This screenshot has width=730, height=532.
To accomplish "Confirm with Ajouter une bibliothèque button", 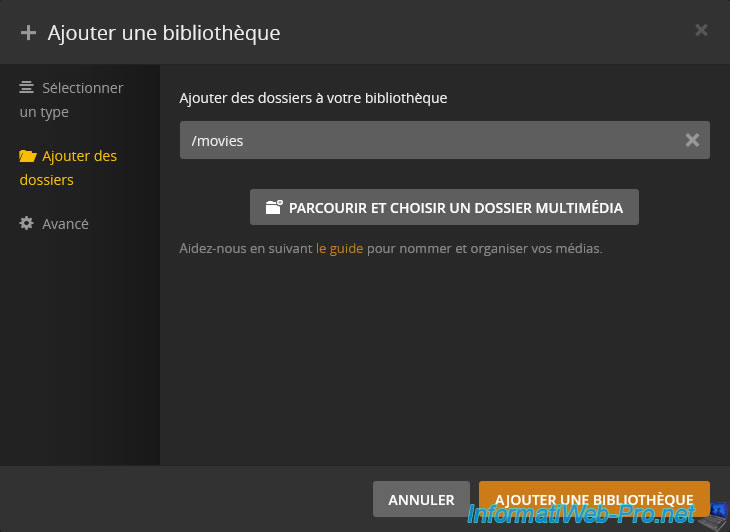I will tap(594, 499).
